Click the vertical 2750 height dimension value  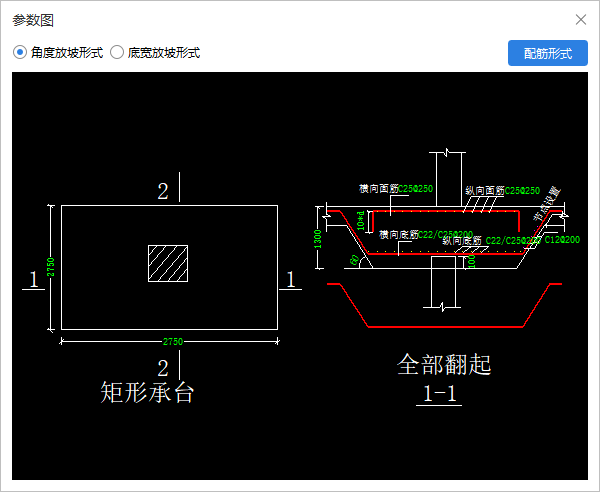coord(51,267)
